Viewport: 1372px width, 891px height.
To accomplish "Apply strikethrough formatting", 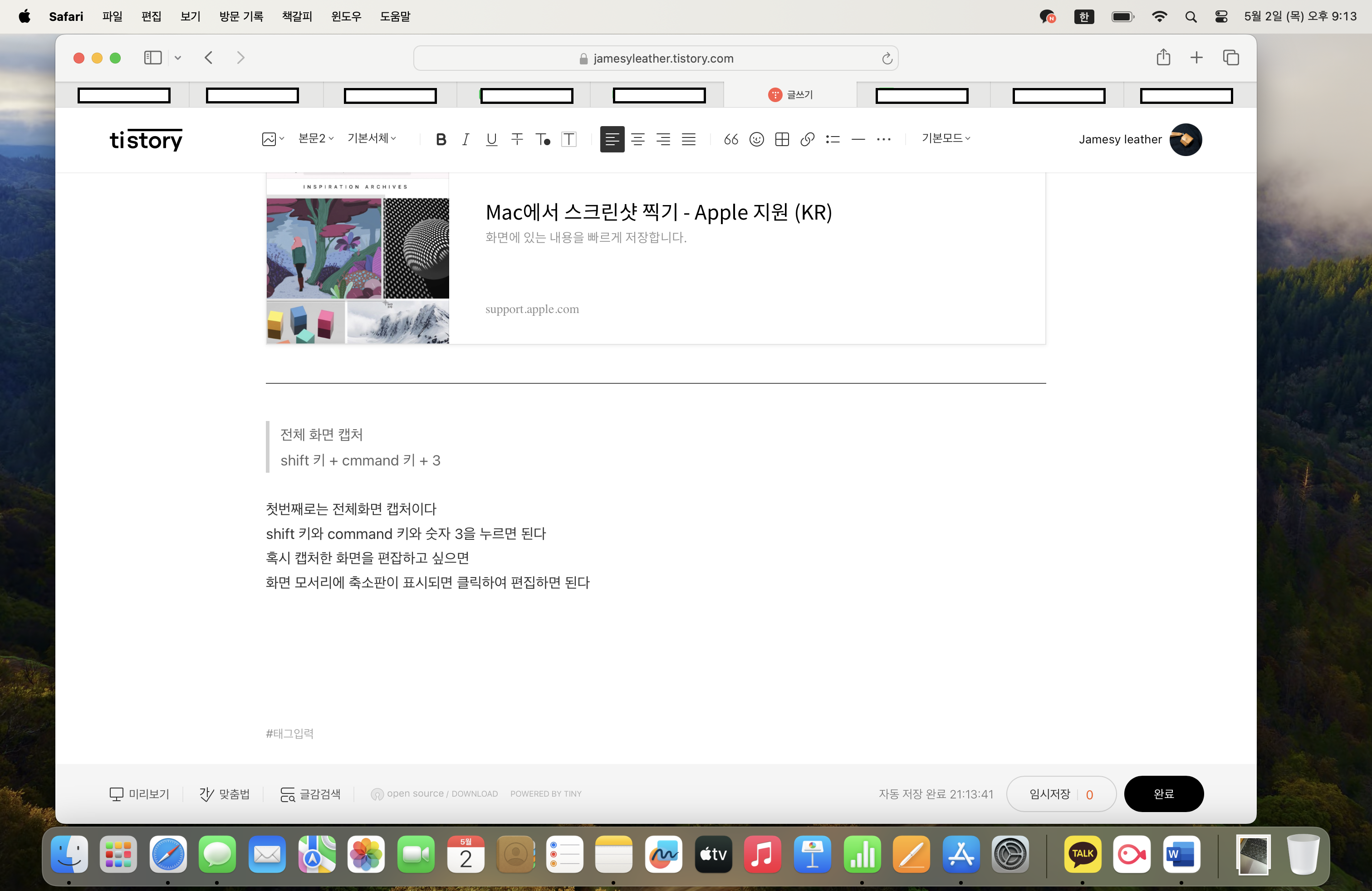I will coord(517,139).
